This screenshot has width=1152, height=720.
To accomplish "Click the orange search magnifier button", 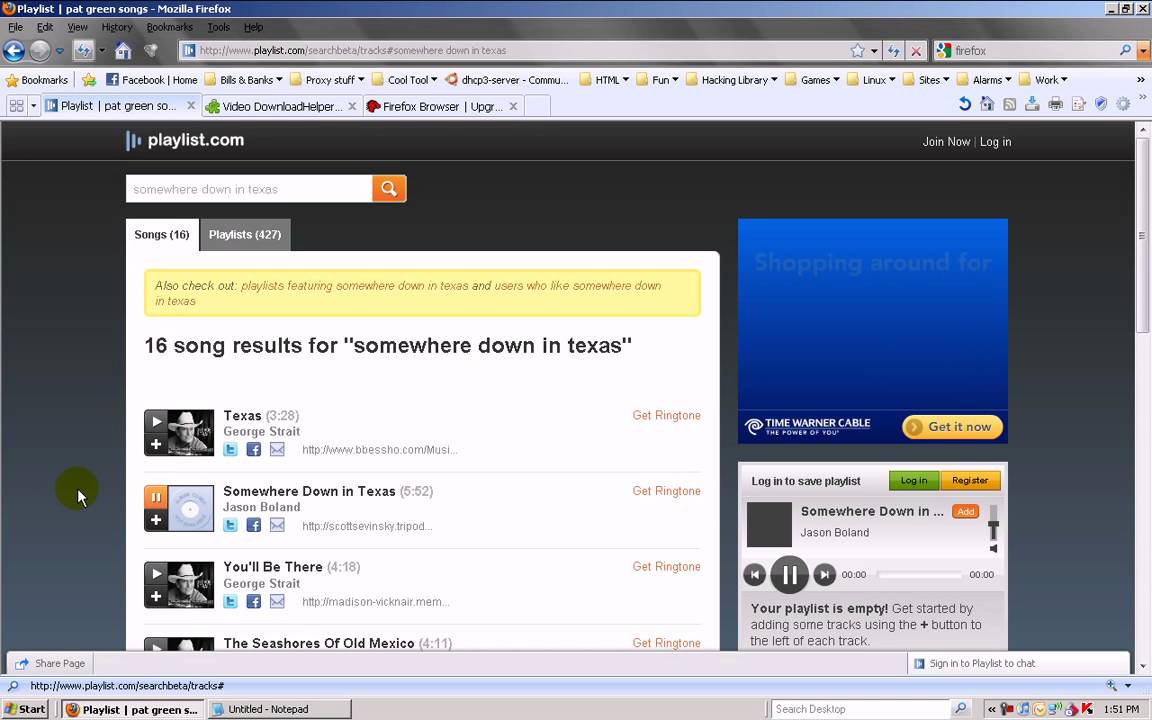I will pyautogui.click(x=389, y=189).
